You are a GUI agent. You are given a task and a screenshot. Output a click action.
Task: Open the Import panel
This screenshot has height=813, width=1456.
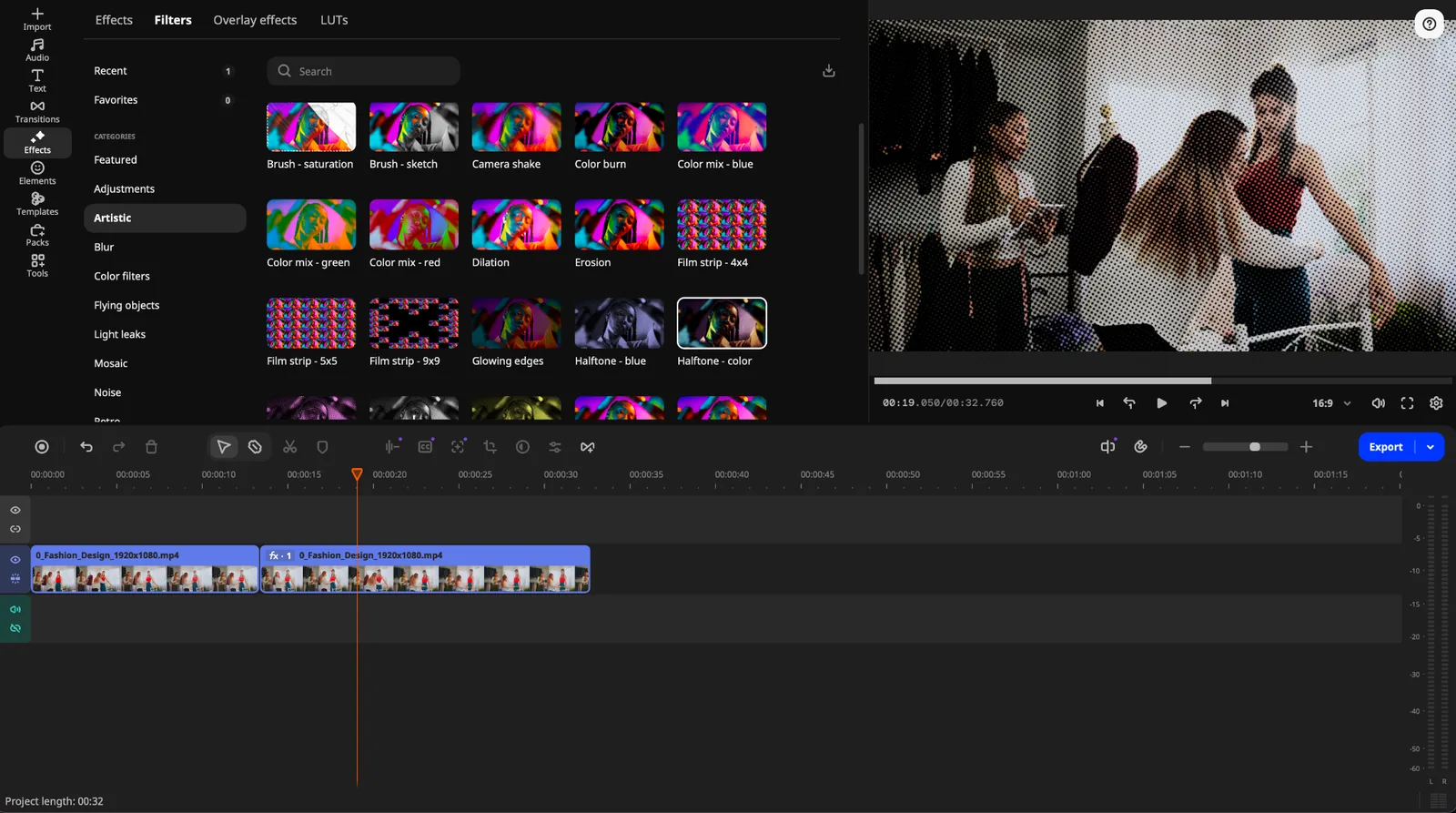click(x=37, y=19)
